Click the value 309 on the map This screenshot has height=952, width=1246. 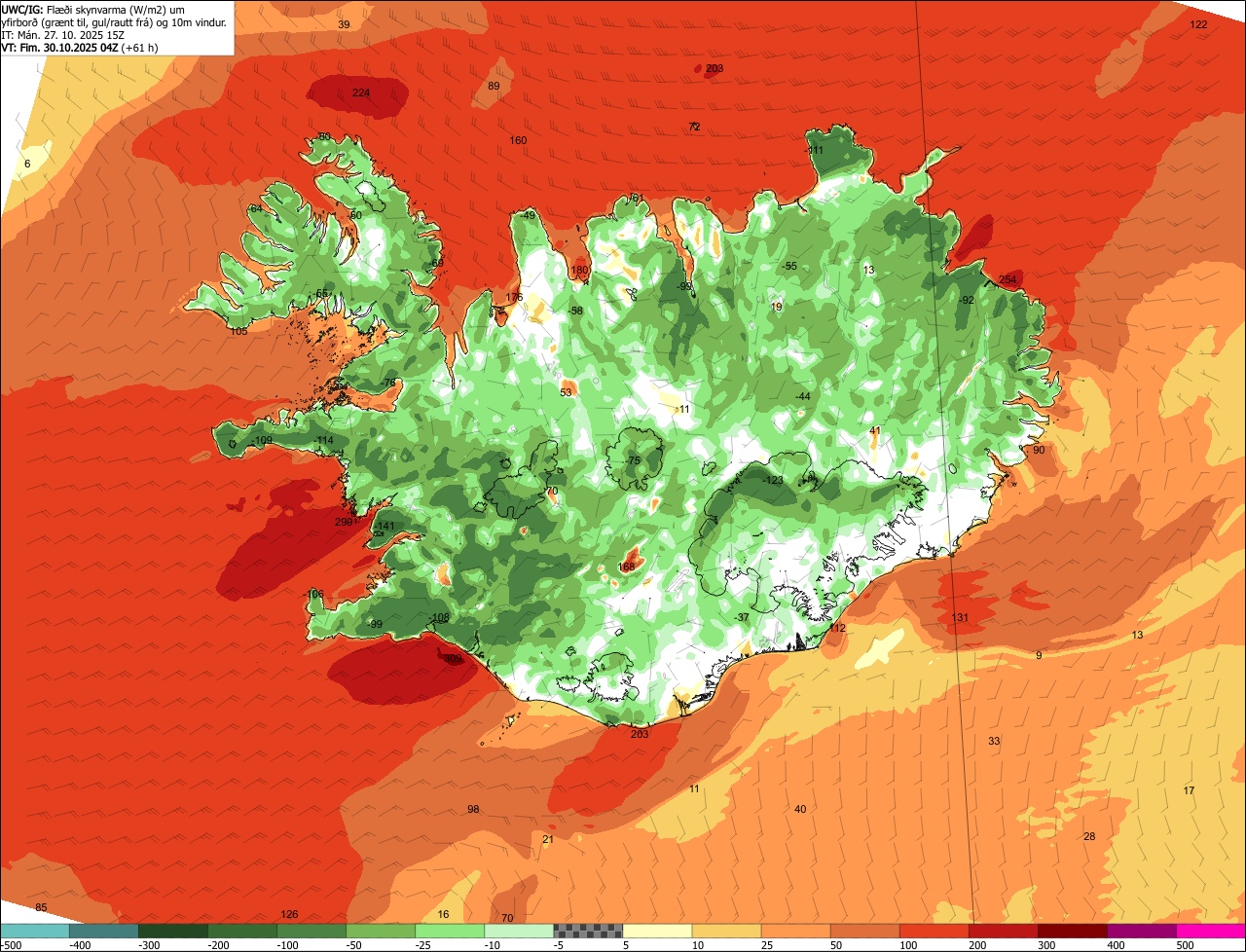tap(453, 659)
